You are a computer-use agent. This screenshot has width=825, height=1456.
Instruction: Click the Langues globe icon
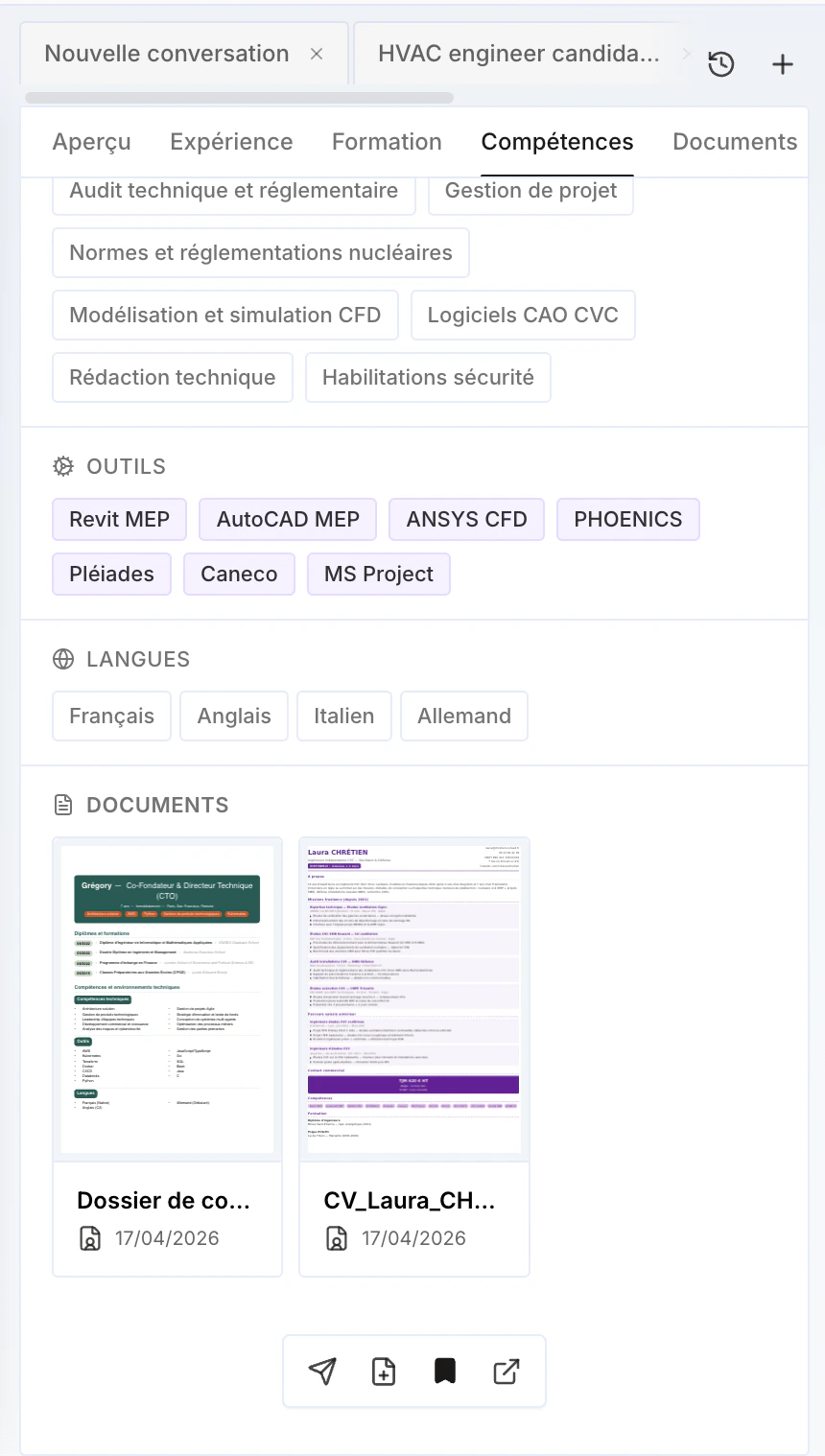click(x=63, y=659)
